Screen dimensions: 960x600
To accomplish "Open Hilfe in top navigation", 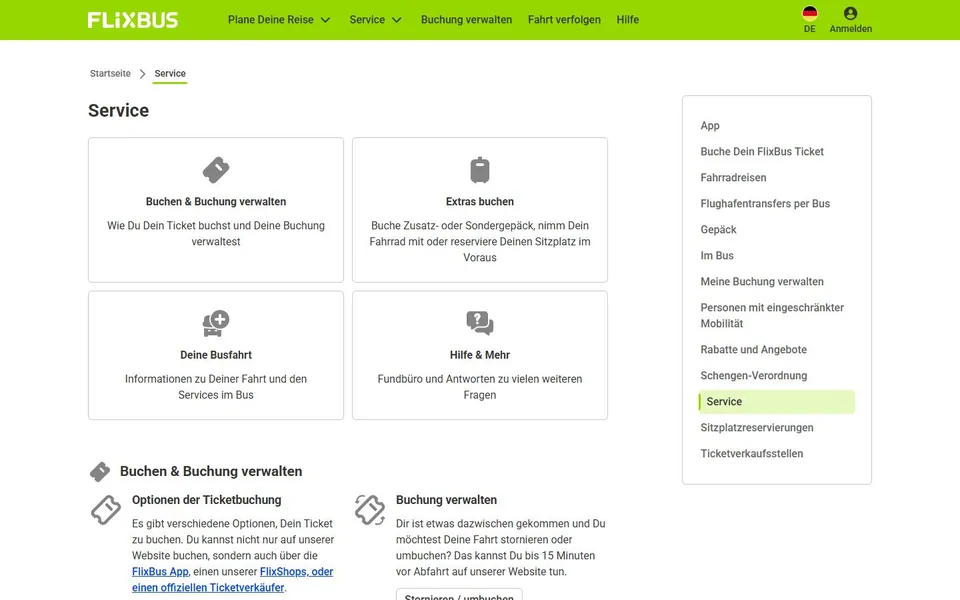I will coord(628,20).
